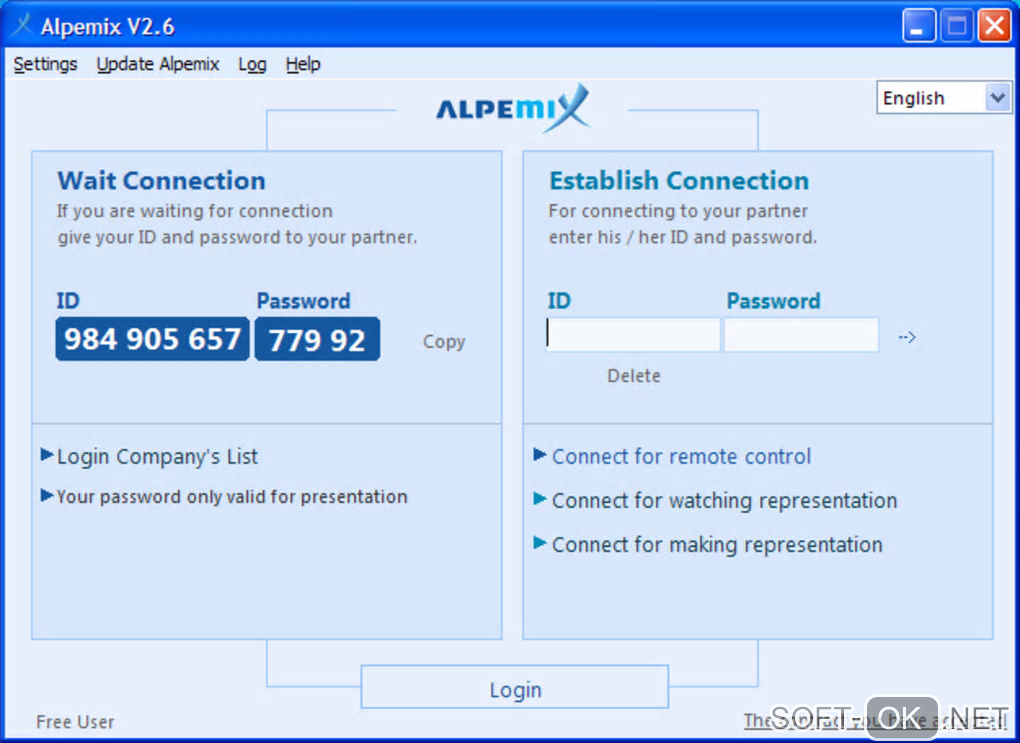
Task: Click Your password only valid for presentation
Action: click(232, 497)
